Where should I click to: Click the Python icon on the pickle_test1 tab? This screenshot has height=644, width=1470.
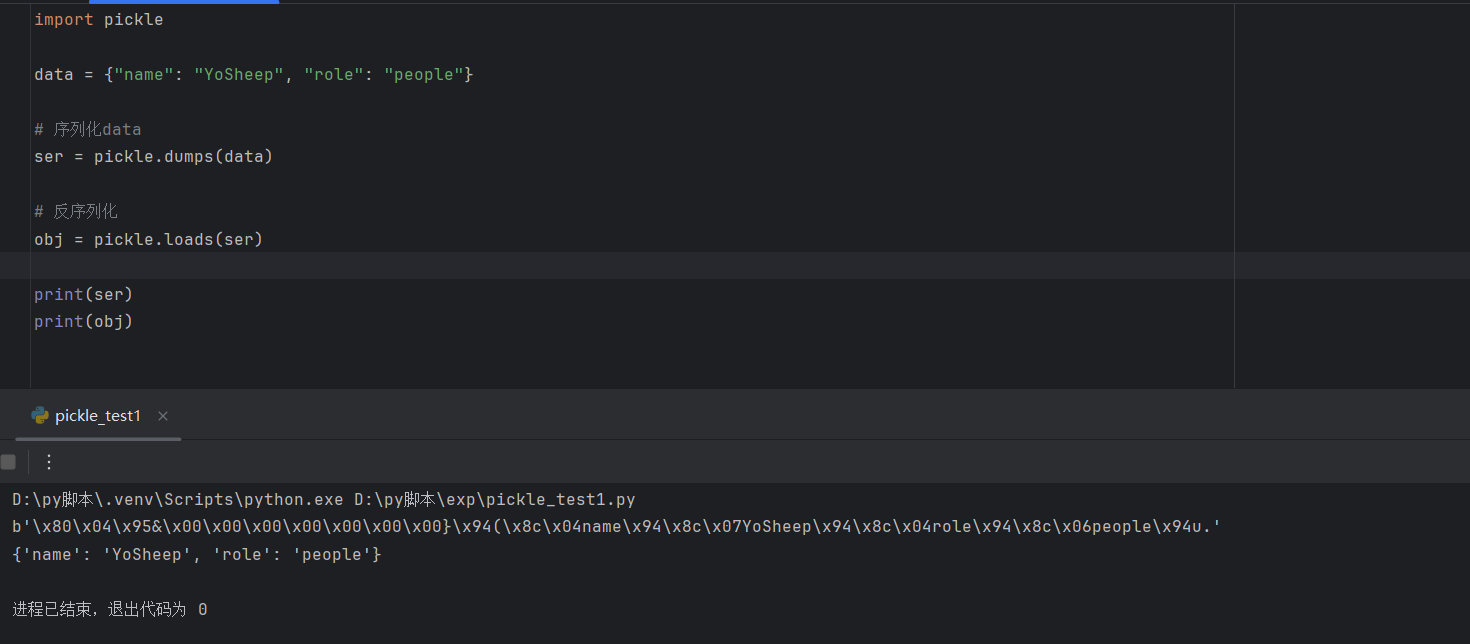pyautogui.click(x=40, y=416)
